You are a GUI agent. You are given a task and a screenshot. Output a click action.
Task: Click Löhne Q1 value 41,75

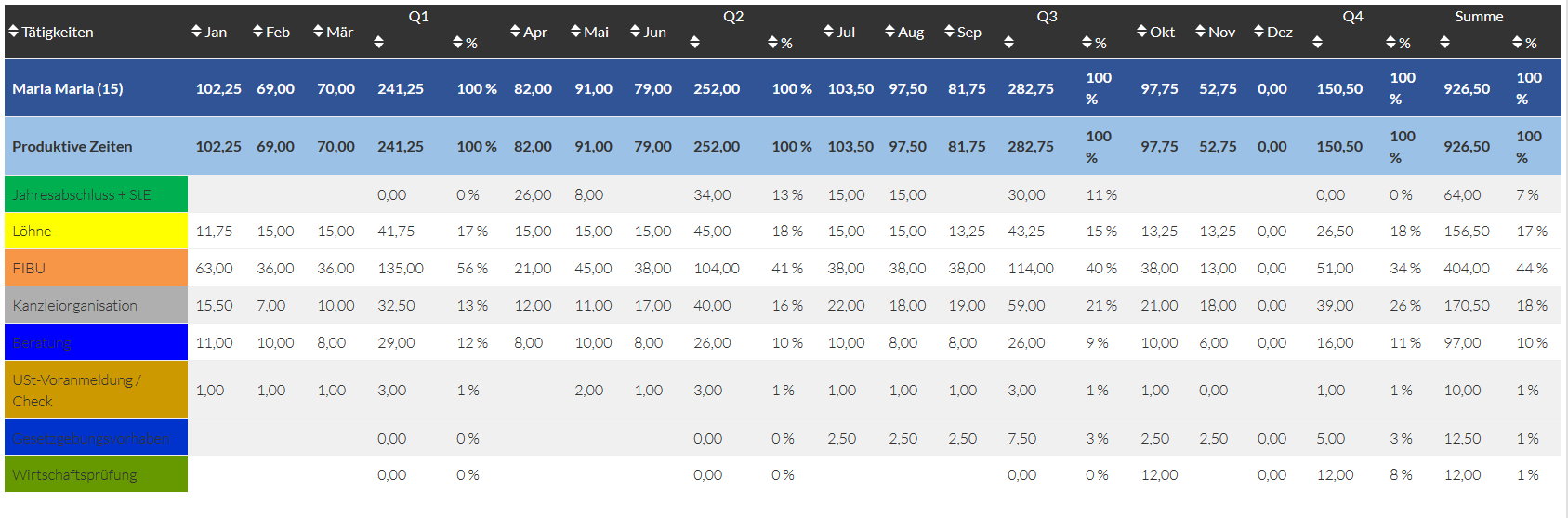coord(396,231)
